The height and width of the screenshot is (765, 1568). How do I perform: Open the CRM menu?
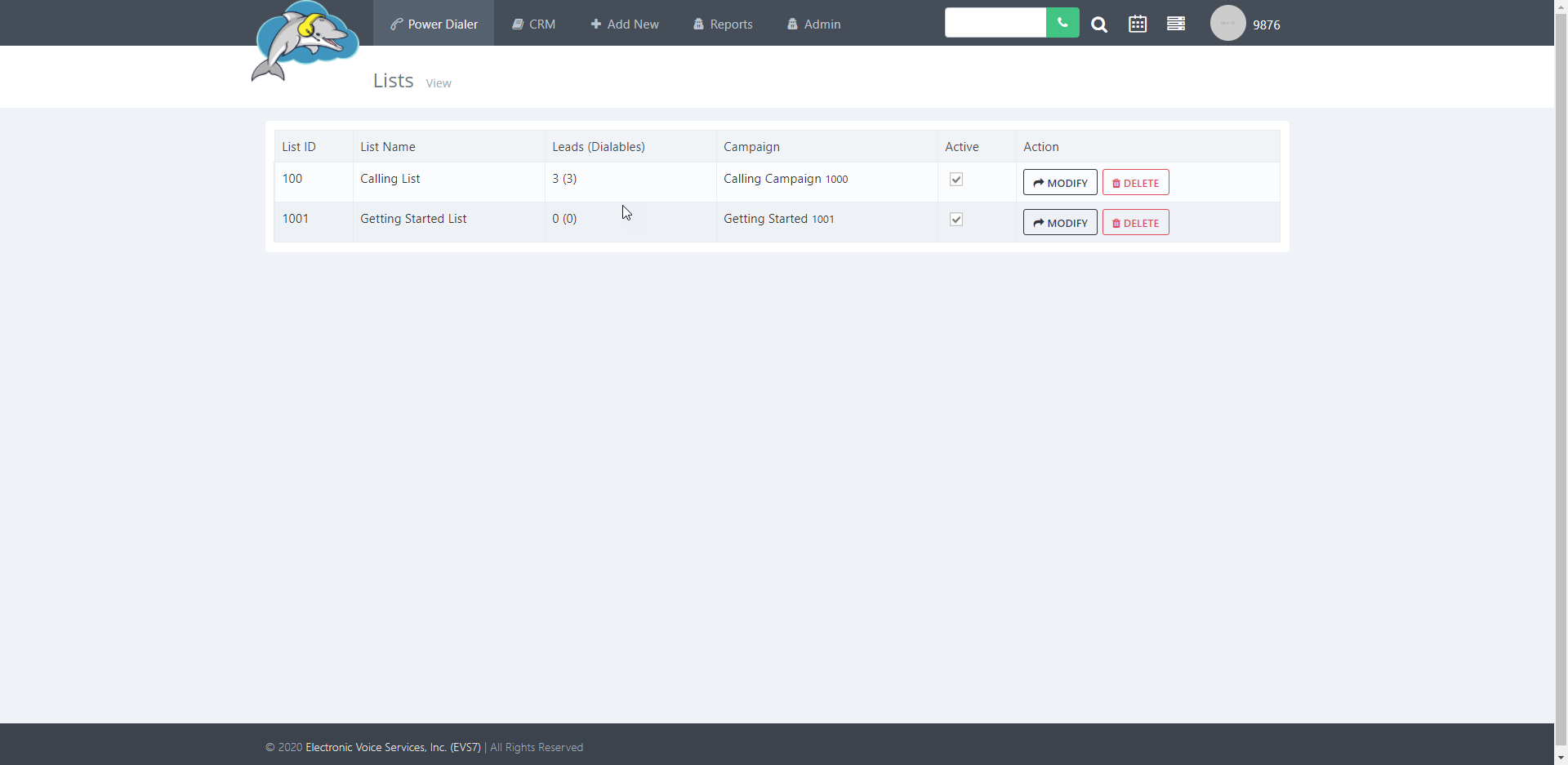[534, 24]
